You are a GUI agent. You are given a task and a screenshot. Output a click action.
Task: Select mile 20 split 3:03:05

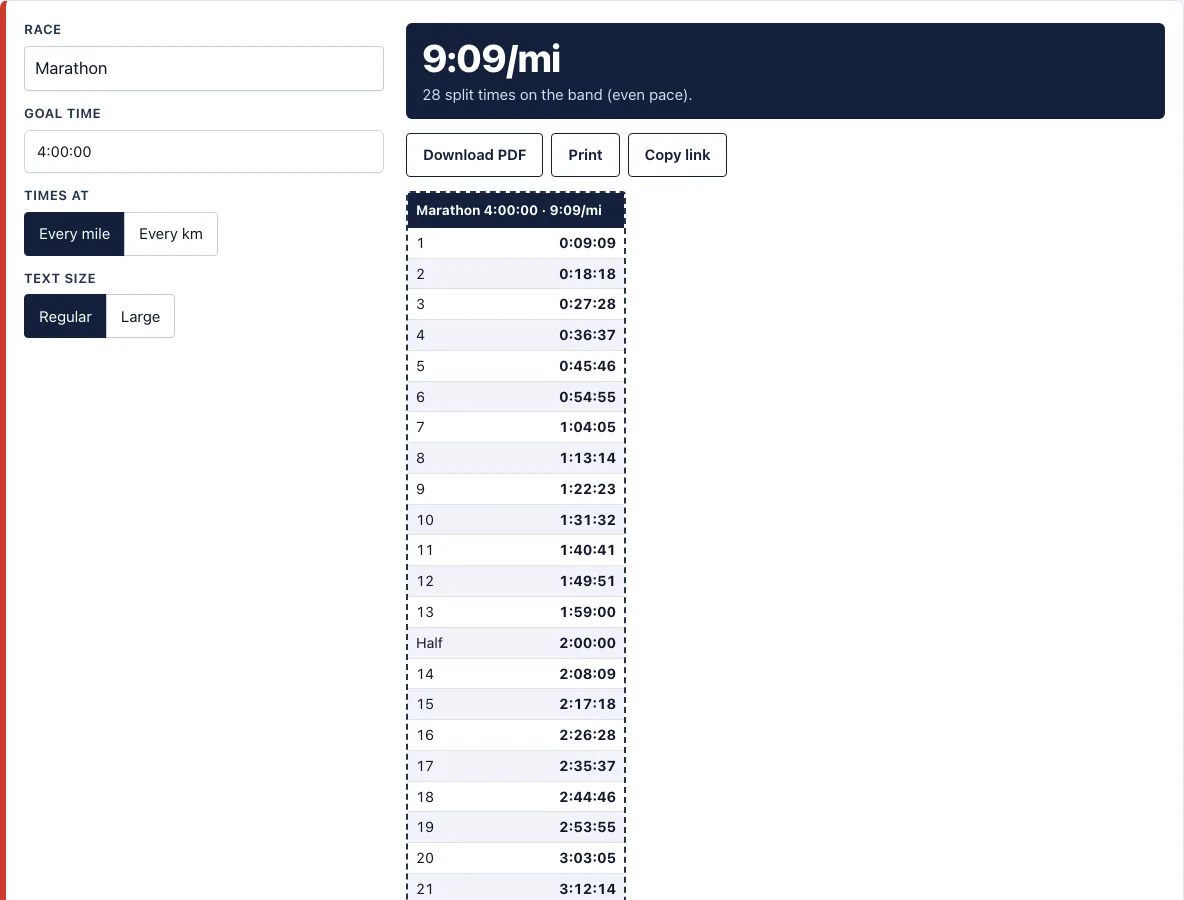[x=587, y=858]
